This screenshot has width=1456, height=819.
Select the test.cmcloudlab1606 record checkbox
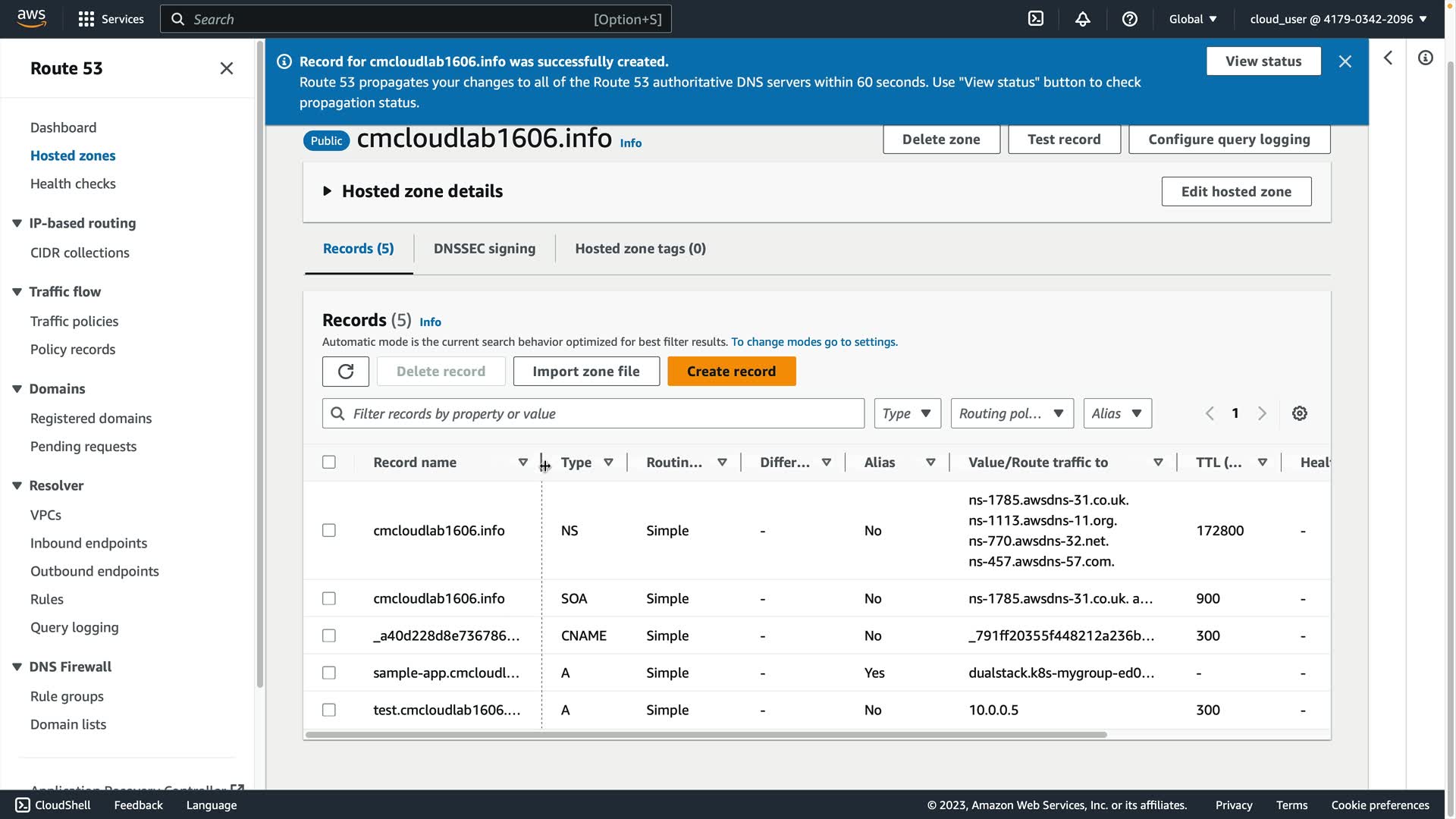pyautogui.click(x=329, y=710)
